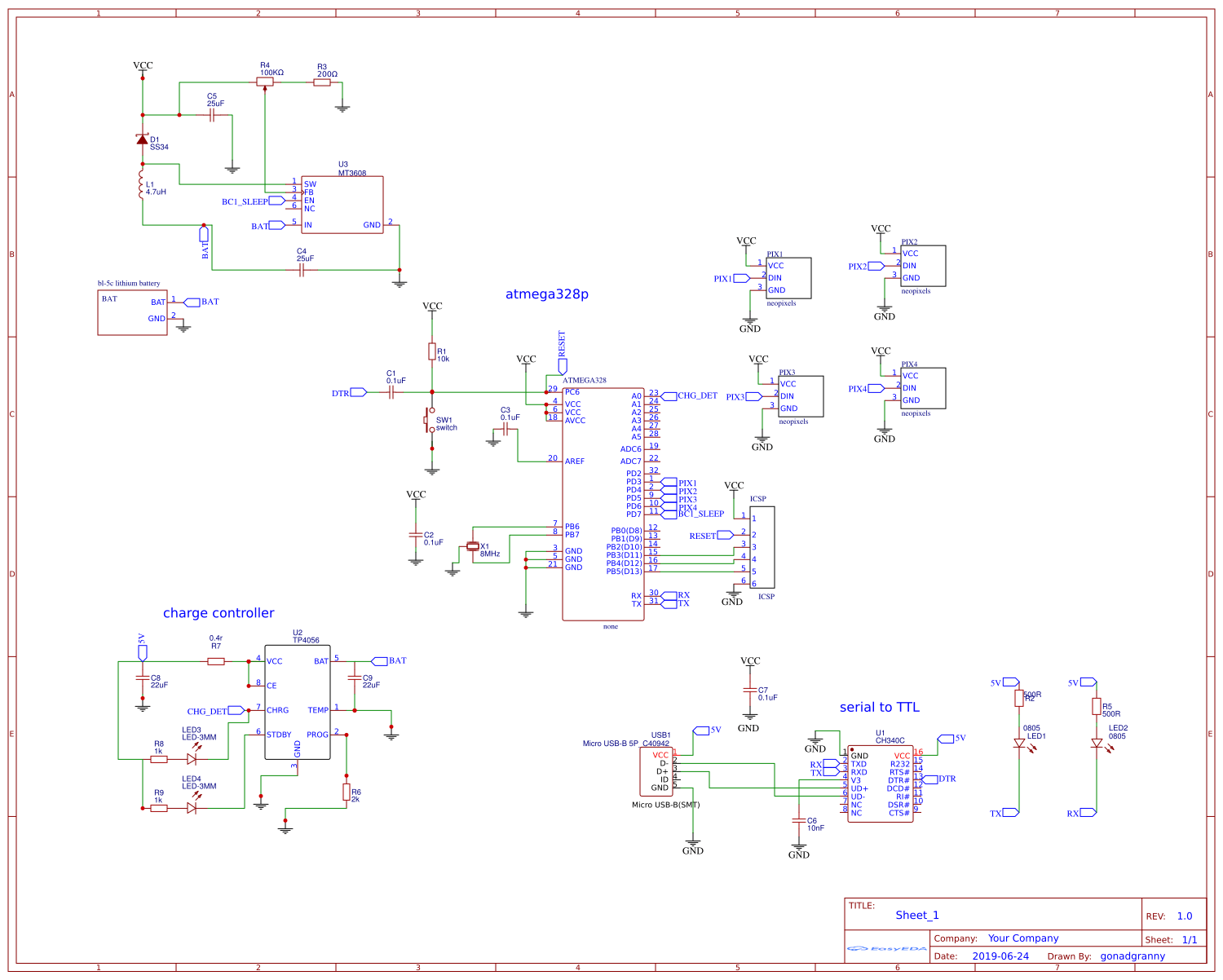Screen dimensions: 1223x980
Task: Select the U1 CH340C chip body
Action: pyautogui.click(x=881, y=784)
